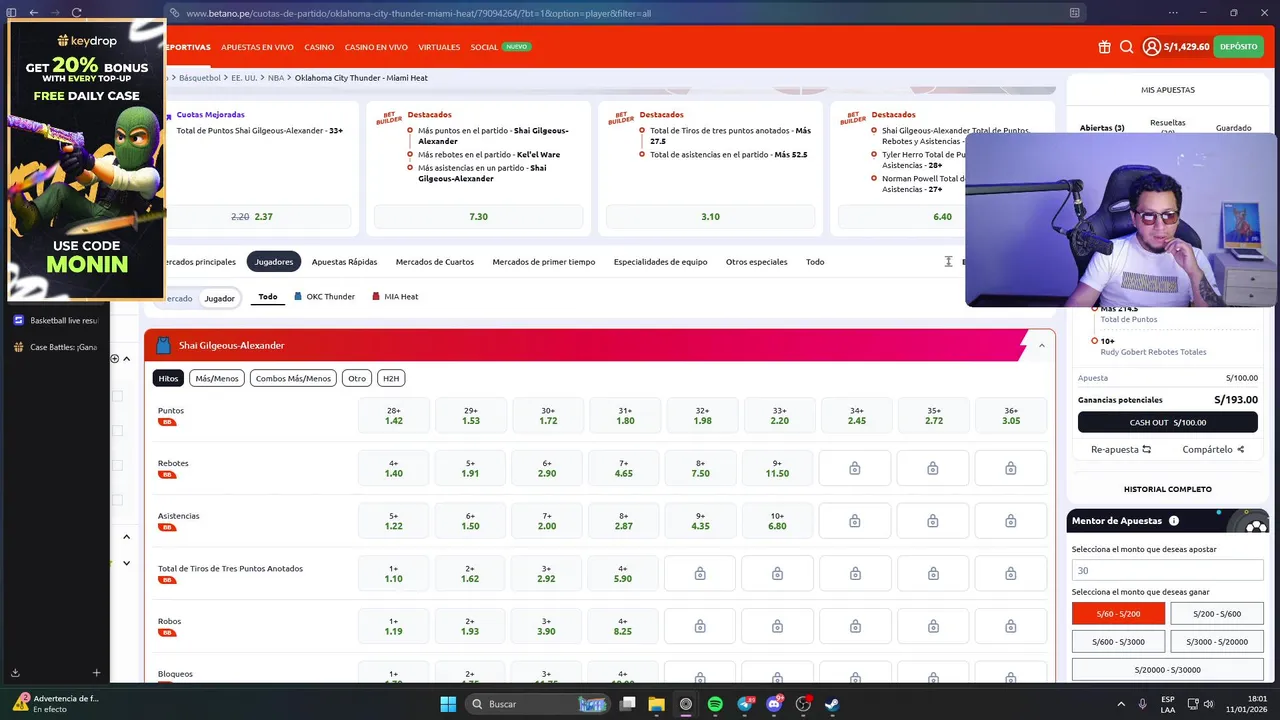Filter players by OKC Thunder
The height and width of the screenshot is (720, 1280).
tap(324, 297)
